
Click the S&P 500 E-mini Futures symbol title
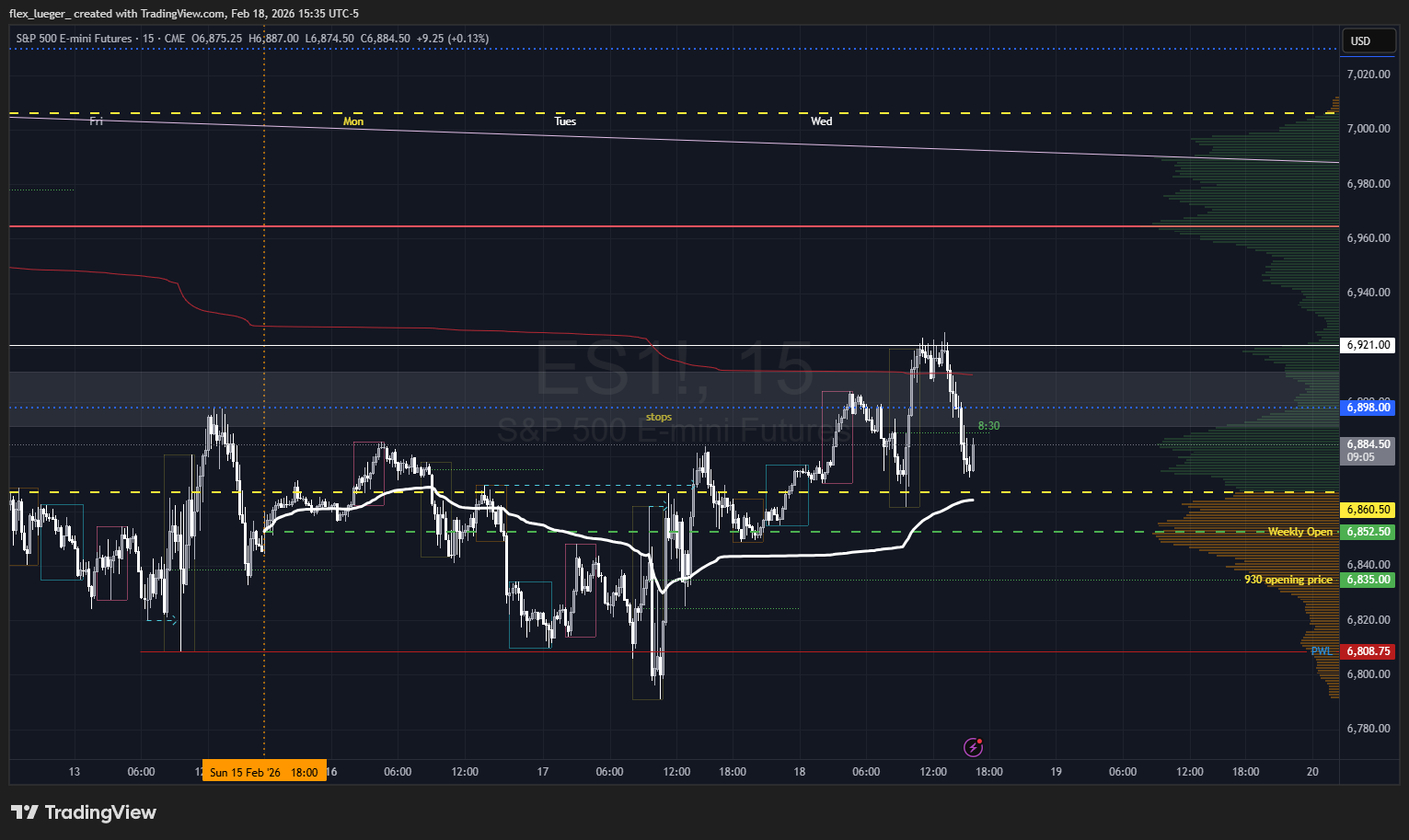tap(75, 39)
